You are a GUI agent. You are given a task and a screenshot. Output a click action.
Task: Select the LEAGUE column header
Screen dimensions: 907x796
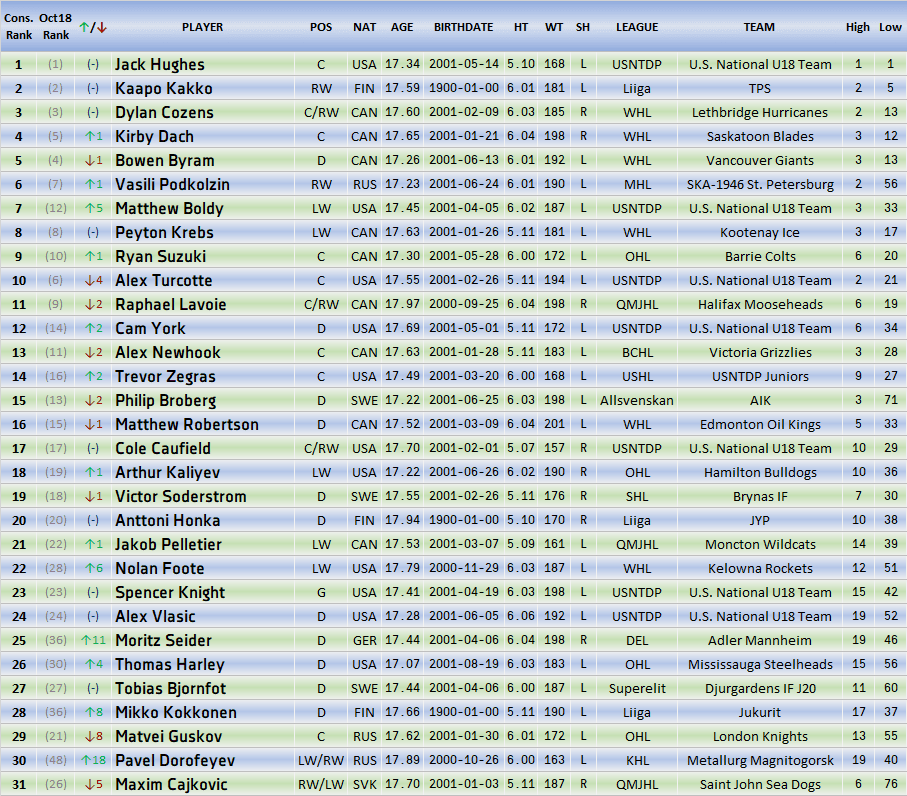(x=637, y=27)
